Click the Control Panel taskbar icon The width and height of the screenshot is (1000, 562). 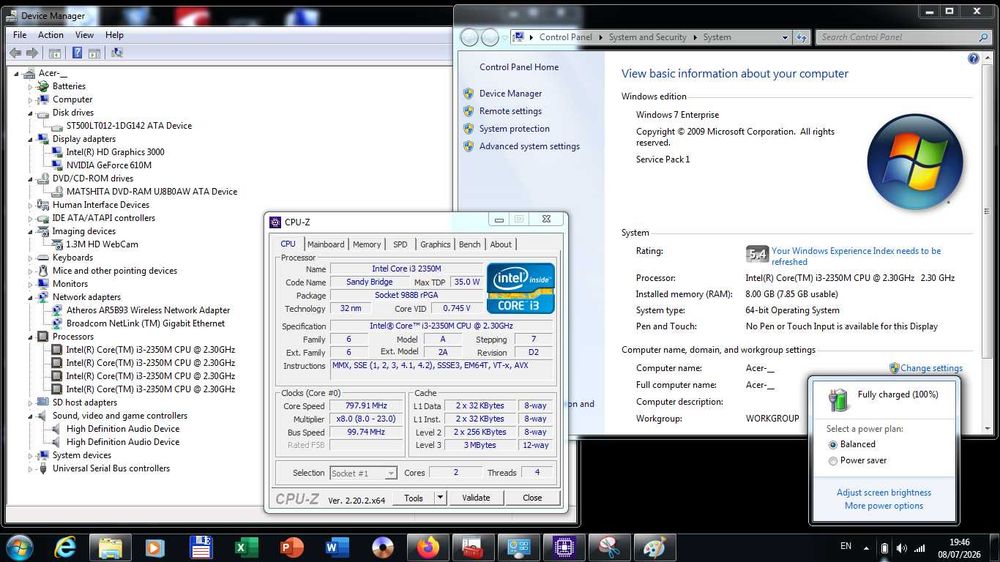(x=518, y=547)
